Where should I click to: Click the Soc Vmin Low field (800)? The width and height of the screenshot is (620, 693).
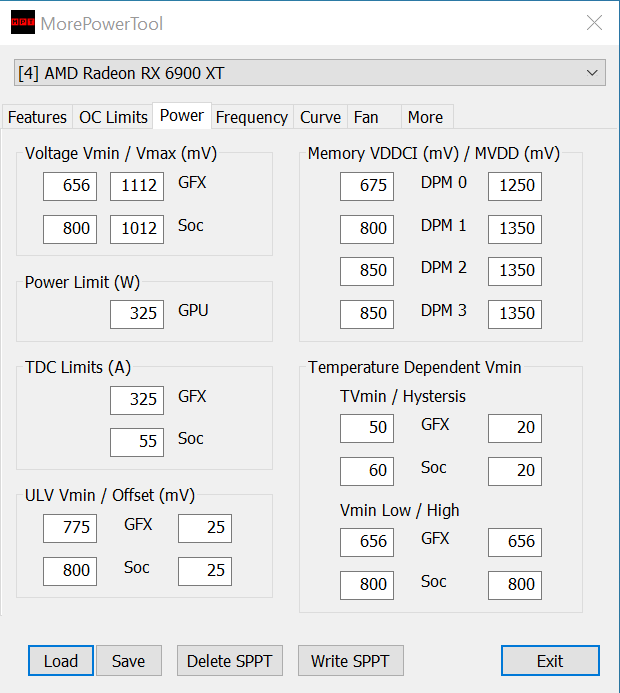point(367,585)
